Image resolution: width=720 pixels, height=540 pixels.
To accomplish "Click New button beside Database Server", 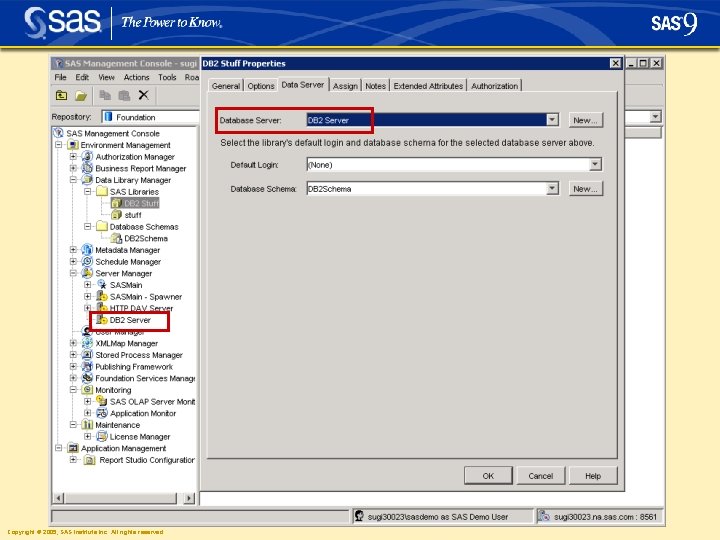I will pyautogui.click(x=585, y=120).
